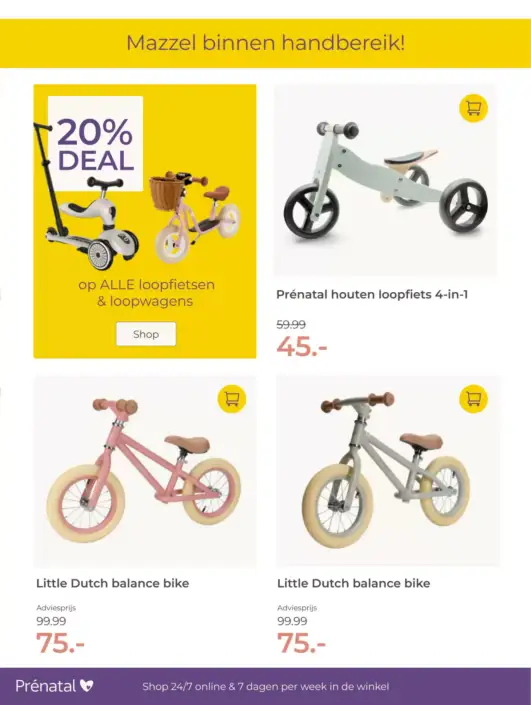Viewport: 531px width, 705px height.
Task: Select the 75.- price under pink bike
Action: 60,643
